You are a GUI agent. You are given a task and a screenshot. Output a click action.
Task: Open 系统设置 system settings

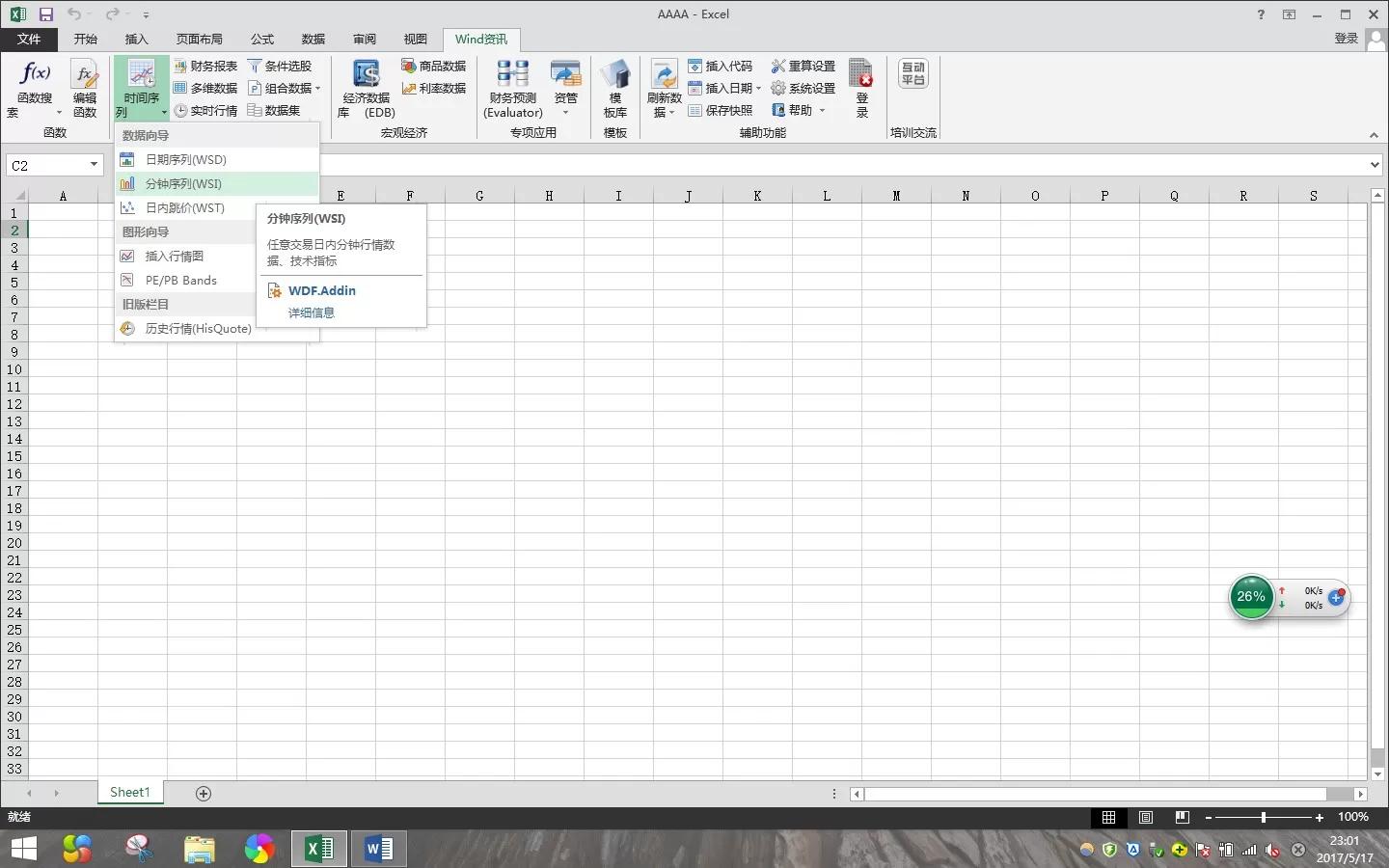coord(803,88)
